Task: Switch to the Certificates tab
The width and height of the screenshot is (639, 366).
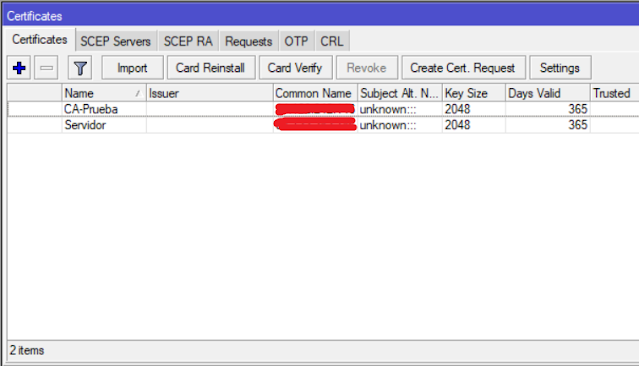Action: tap(40, 40)
